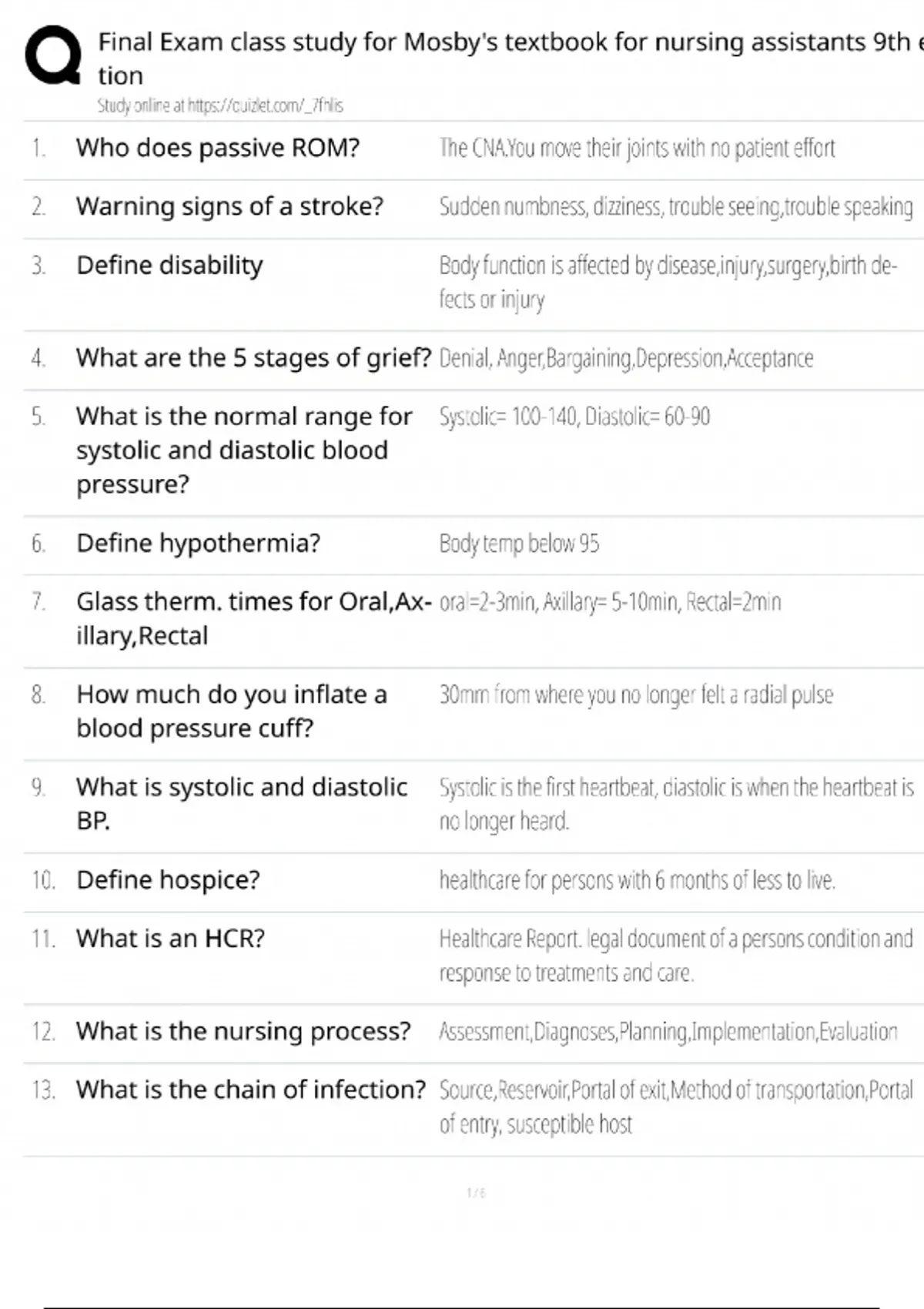Click the '5 stages of grief' question

tap(253, 358)
